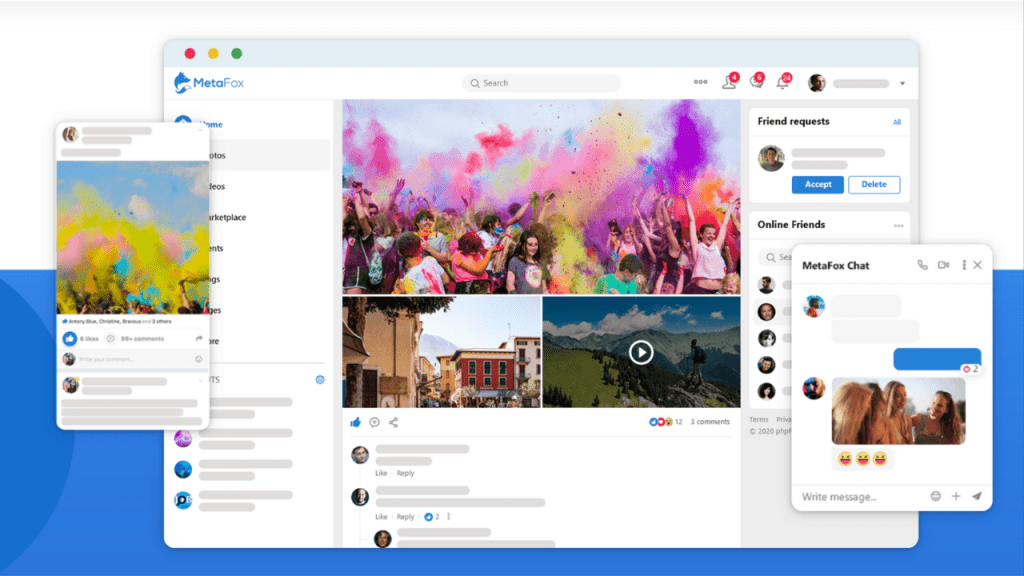Click the sidebar shortcuts gear icon

tap(320, 379)
